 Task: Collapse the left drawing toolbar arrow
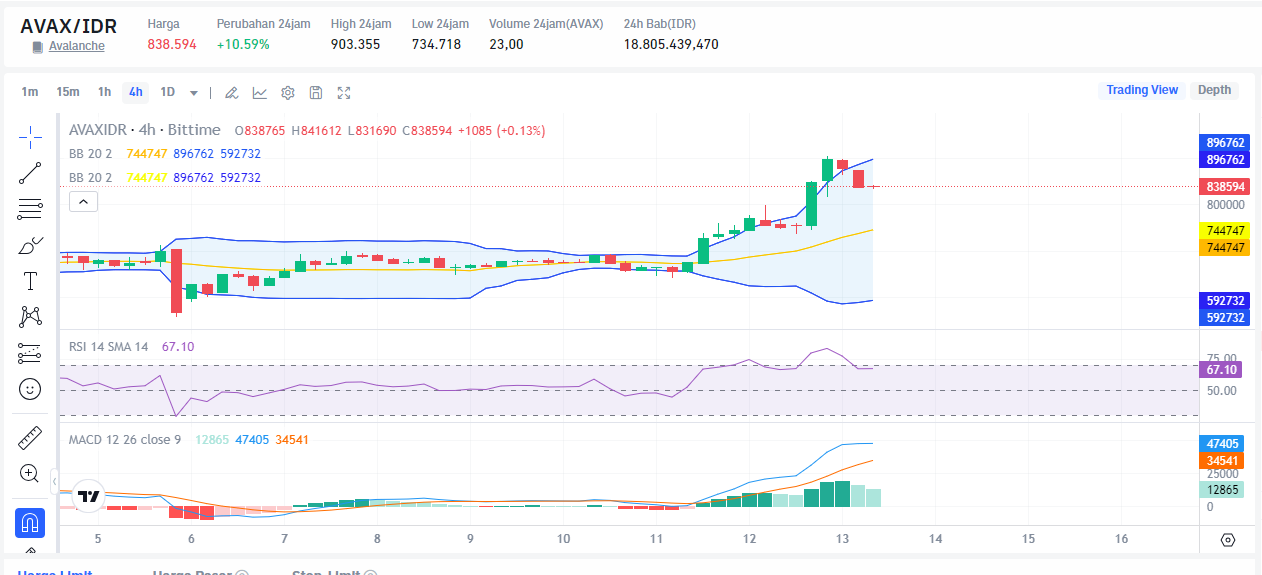coord(54,482)
